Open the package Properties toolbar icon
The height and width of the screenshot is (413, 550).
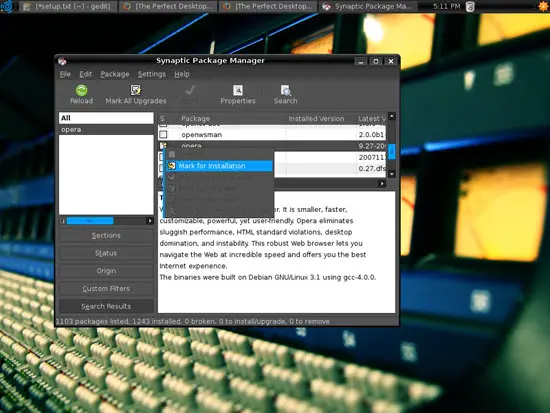point(238,90)
